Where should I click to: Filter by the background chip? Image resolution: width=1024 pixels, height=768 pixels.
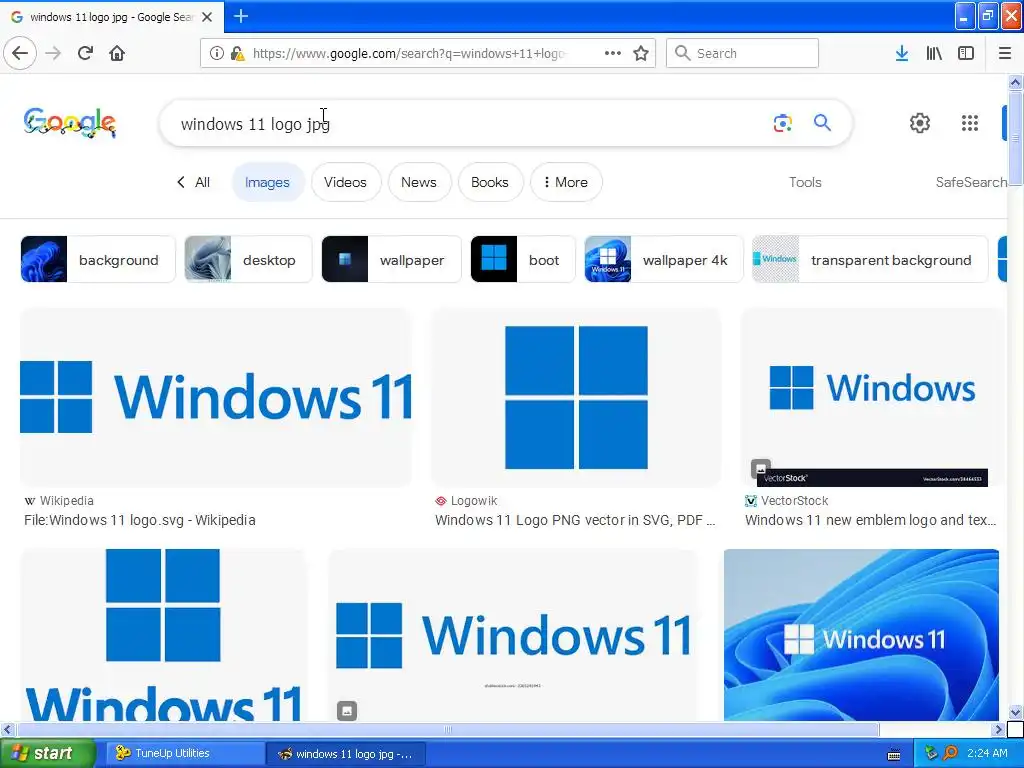click(x=98, y=259)
